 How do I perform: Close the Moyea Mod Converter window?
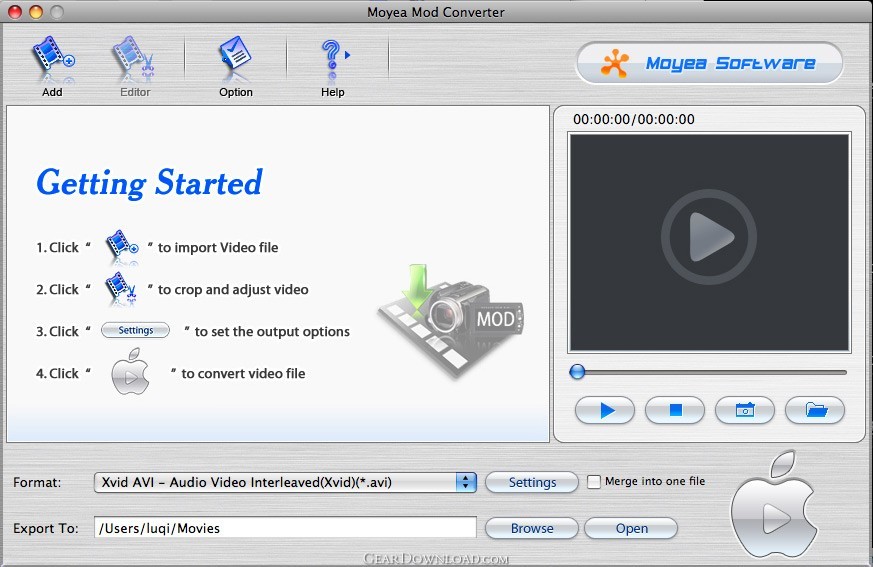pyautogui.click(x=15, y=12)
